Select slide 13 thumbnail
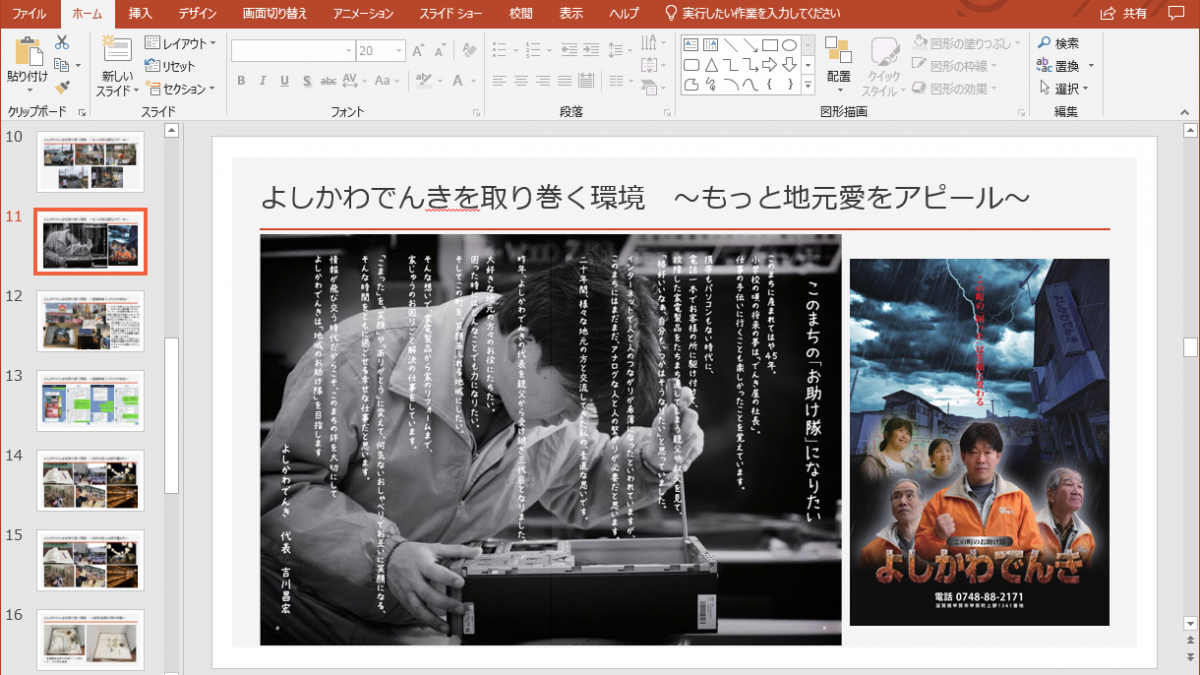The height and width of the screenshot is (675, 1200). (x=90, y=401)
